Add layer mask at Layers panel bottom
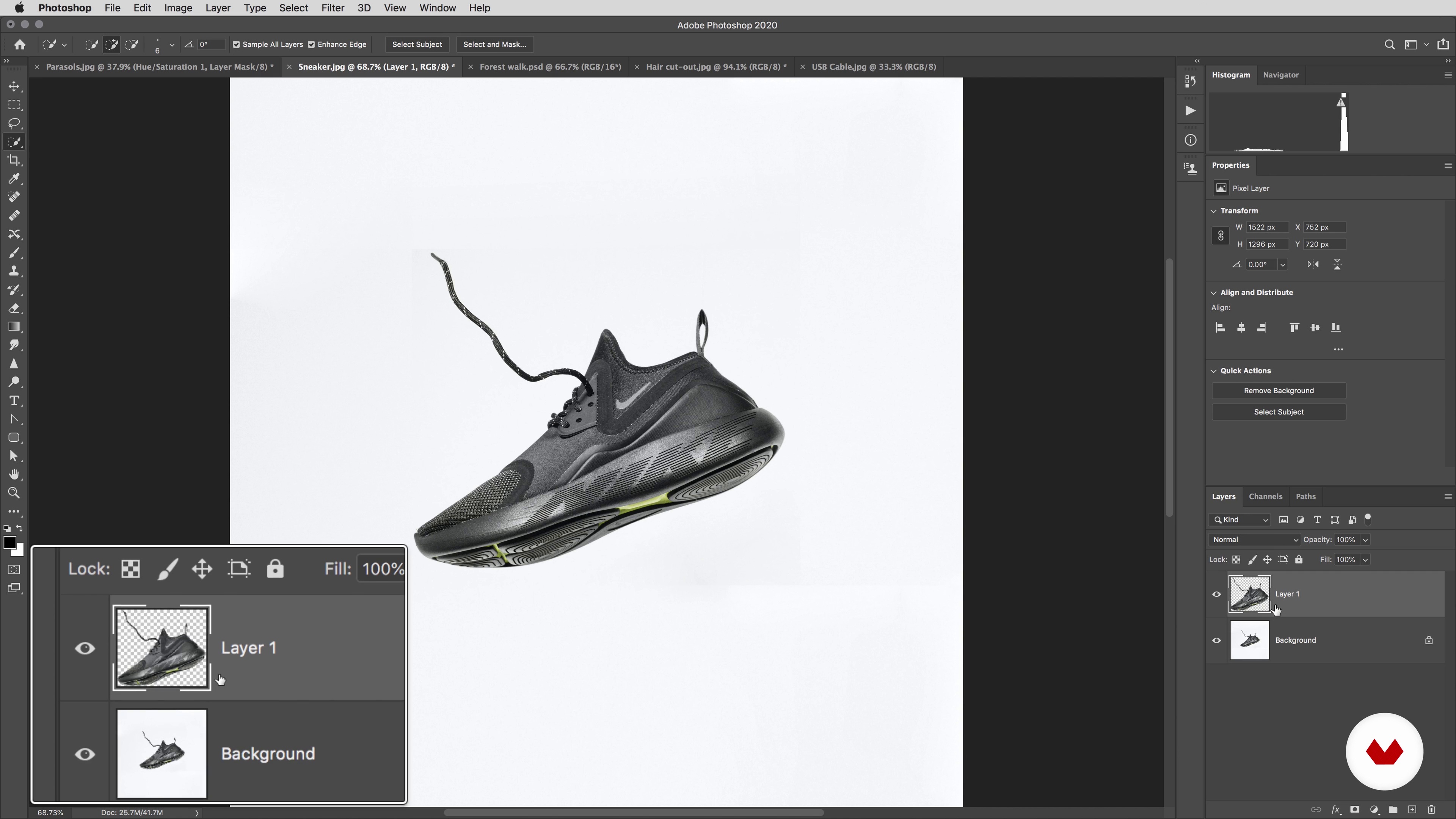 [1355, 810]
